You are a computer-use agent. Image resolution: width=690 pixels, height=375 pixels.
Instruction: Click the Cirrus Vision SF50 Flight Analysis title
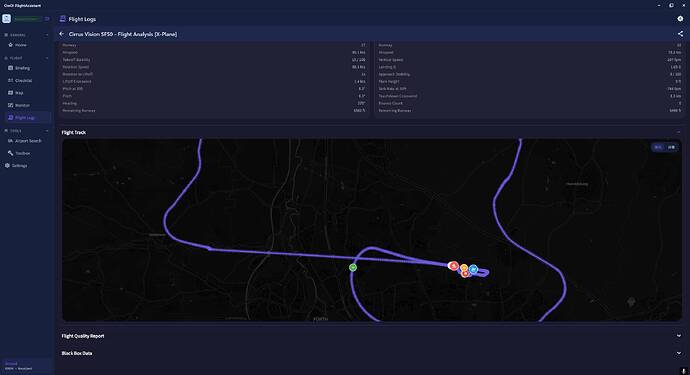[123, 34]
